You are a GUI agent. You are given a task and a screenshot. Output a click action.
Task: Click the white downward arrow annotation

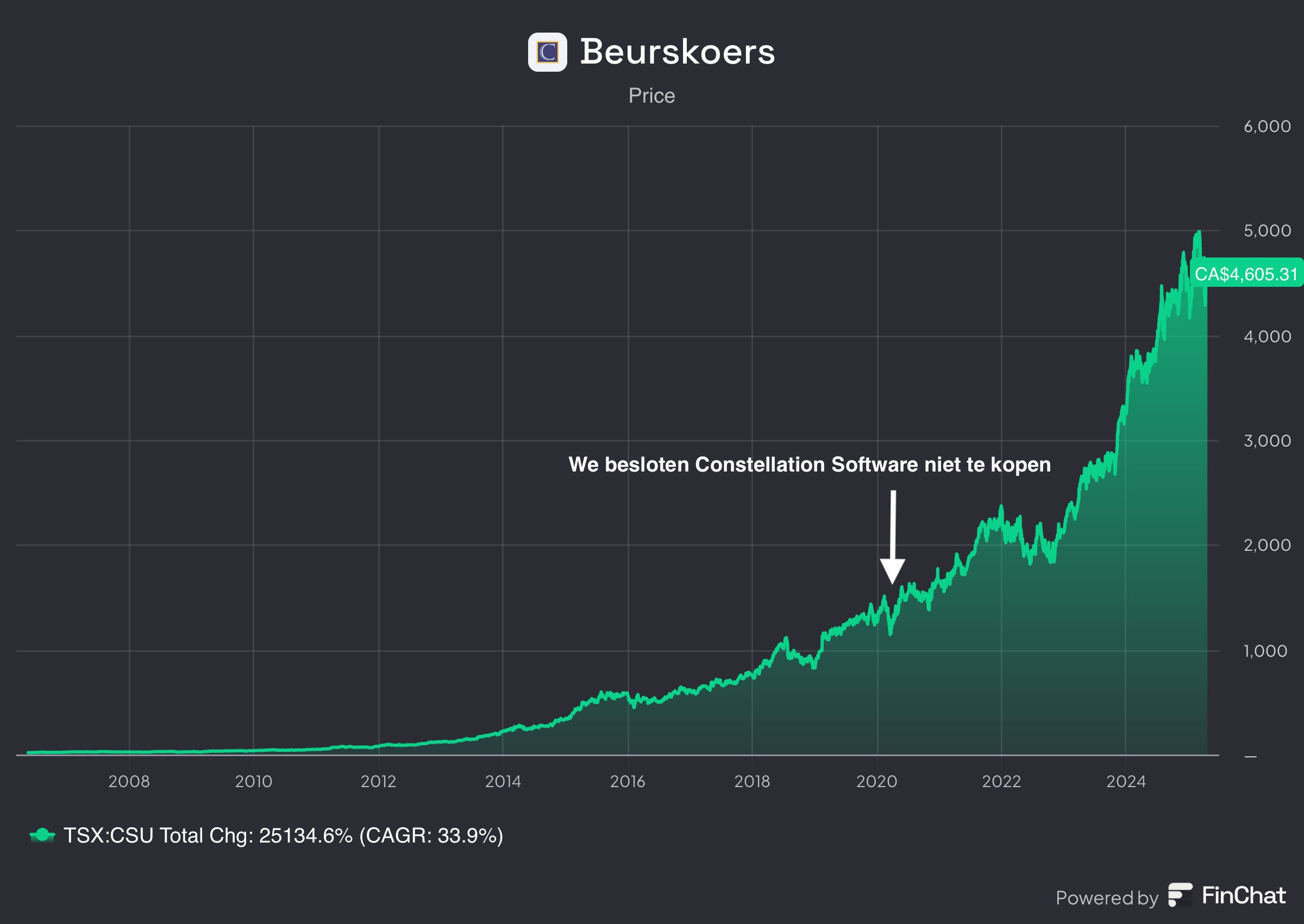893,537
